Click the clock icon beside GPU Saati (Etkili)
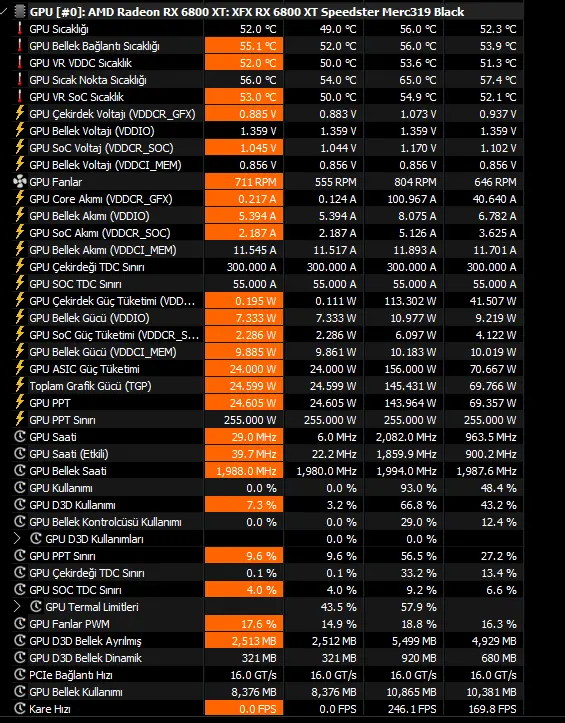 [19, 454]
